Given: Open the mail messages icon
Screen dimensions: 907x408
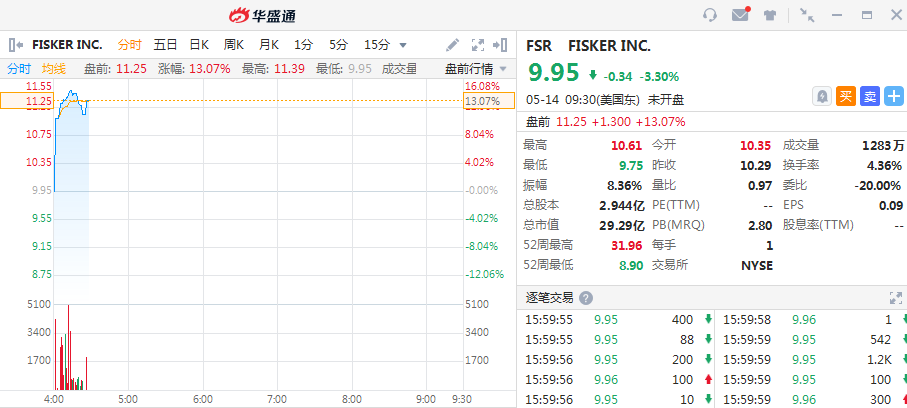Looking at the screenshot, I should [740, 15].
